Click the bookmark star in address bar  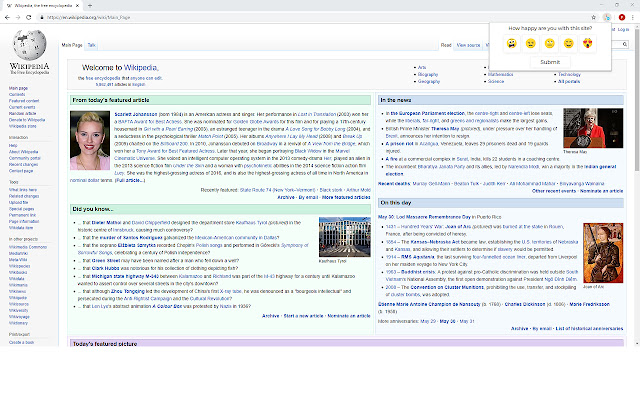coord(594,18)
